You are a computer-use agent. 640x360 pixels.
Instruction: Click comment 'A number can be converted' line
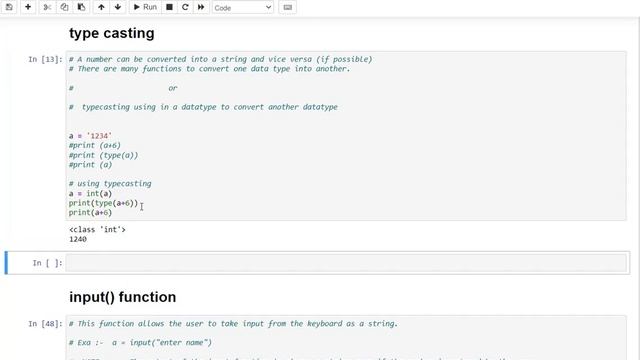point(220,59)
